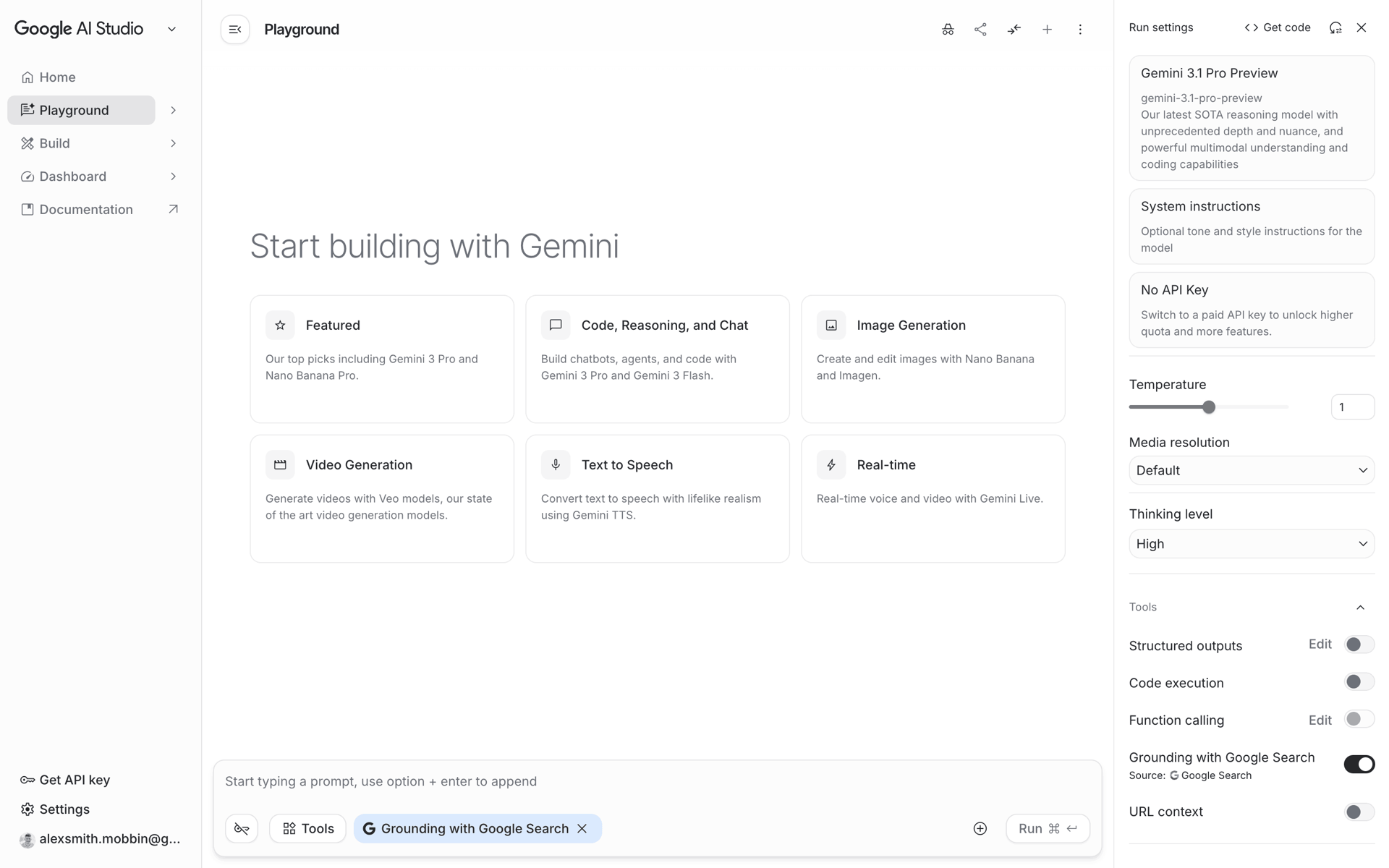Click the Text to Speech microphone icon
This screenshot has height=868, width=1389.
click(x=556, y=465)
